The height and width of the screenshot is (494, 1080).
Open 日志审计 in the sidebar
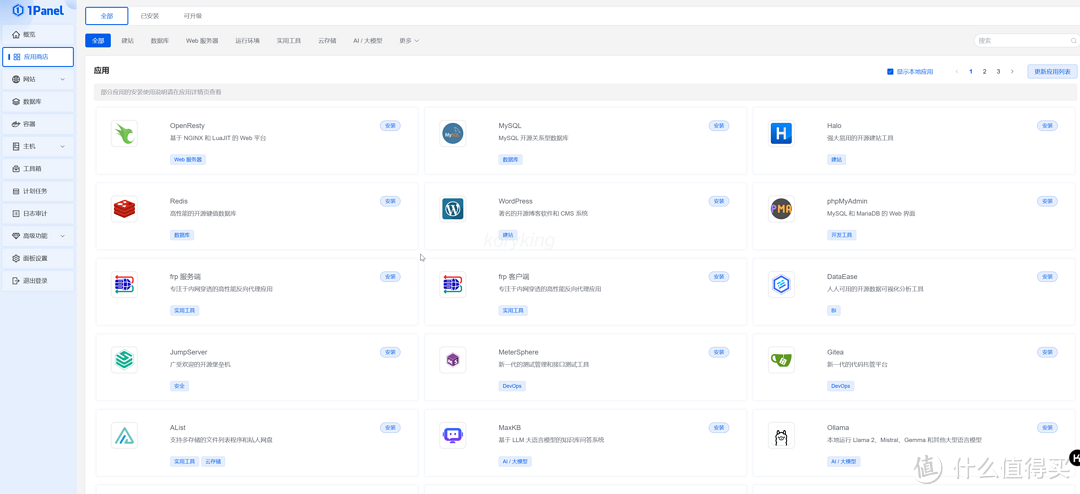(x=38, y=214)
